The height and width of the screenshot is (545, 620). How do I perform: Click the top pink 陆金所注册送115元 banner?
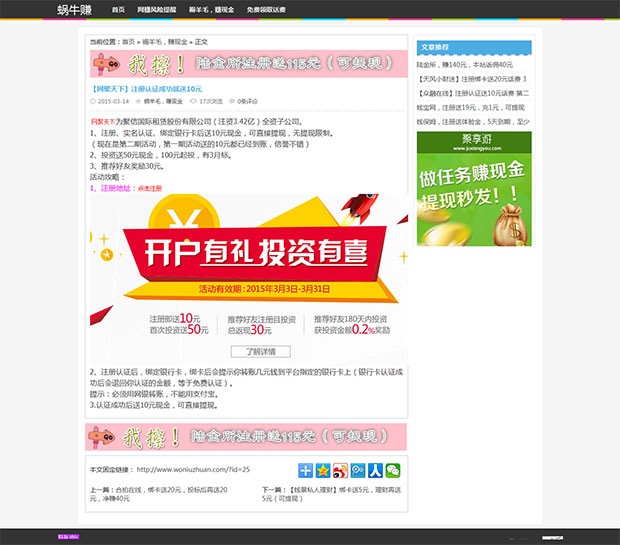click(x=249, y=64)
